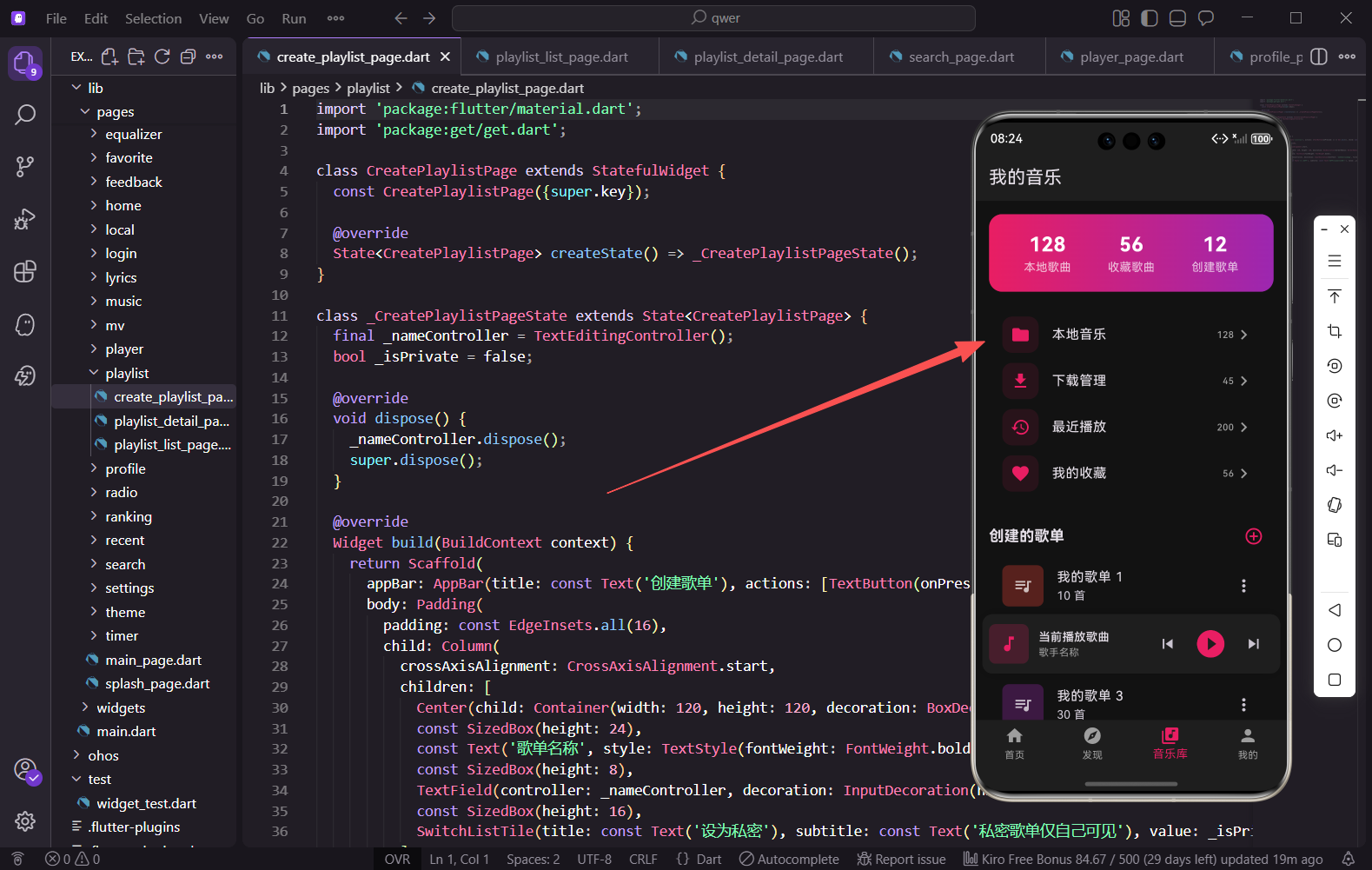
Task: Open Kiro ghost panel in activity bar
Action: pos(25,324)
